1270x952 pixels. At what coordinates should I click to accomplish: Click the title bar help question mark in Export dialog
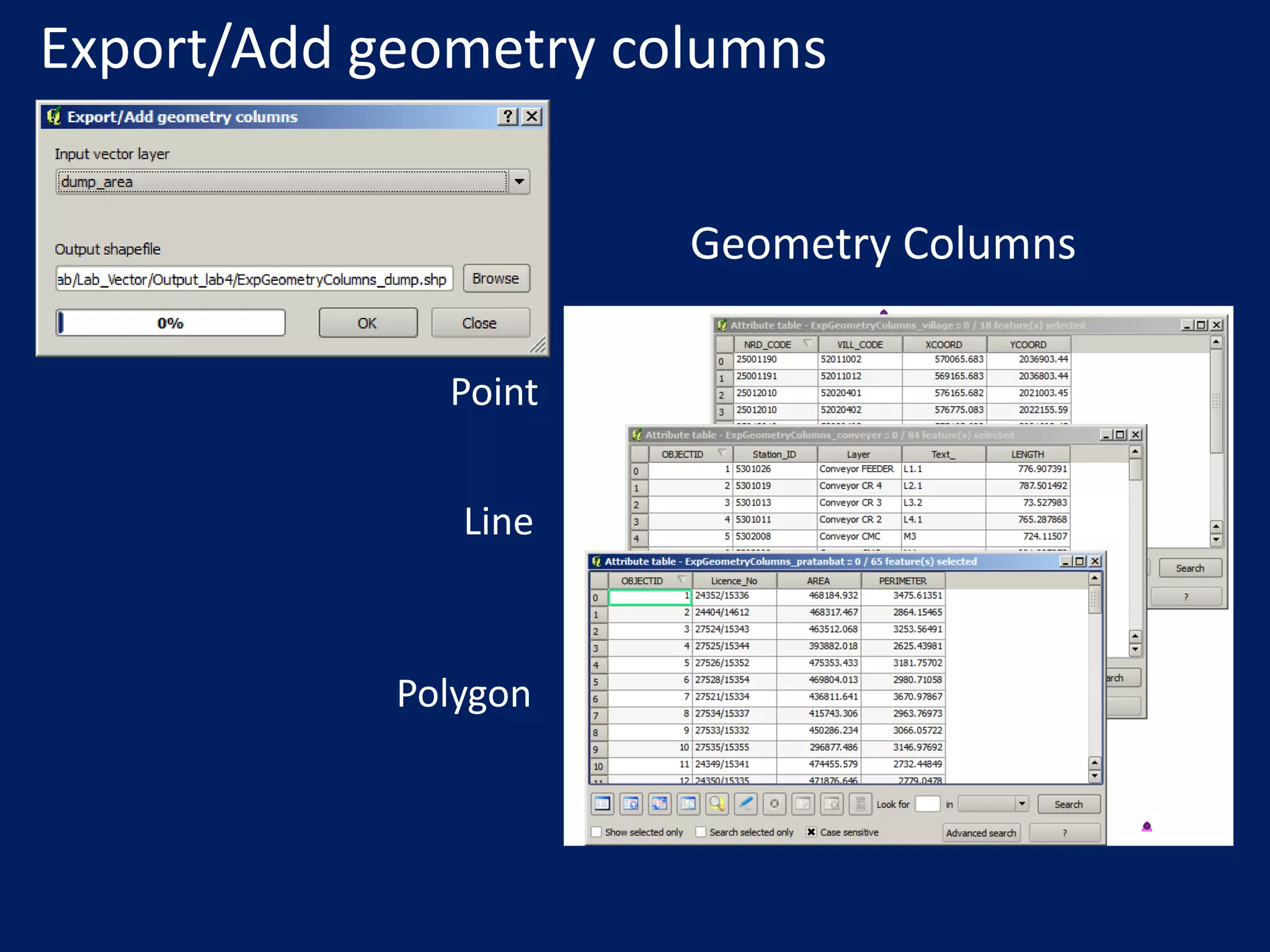click(x=508, y=117)
